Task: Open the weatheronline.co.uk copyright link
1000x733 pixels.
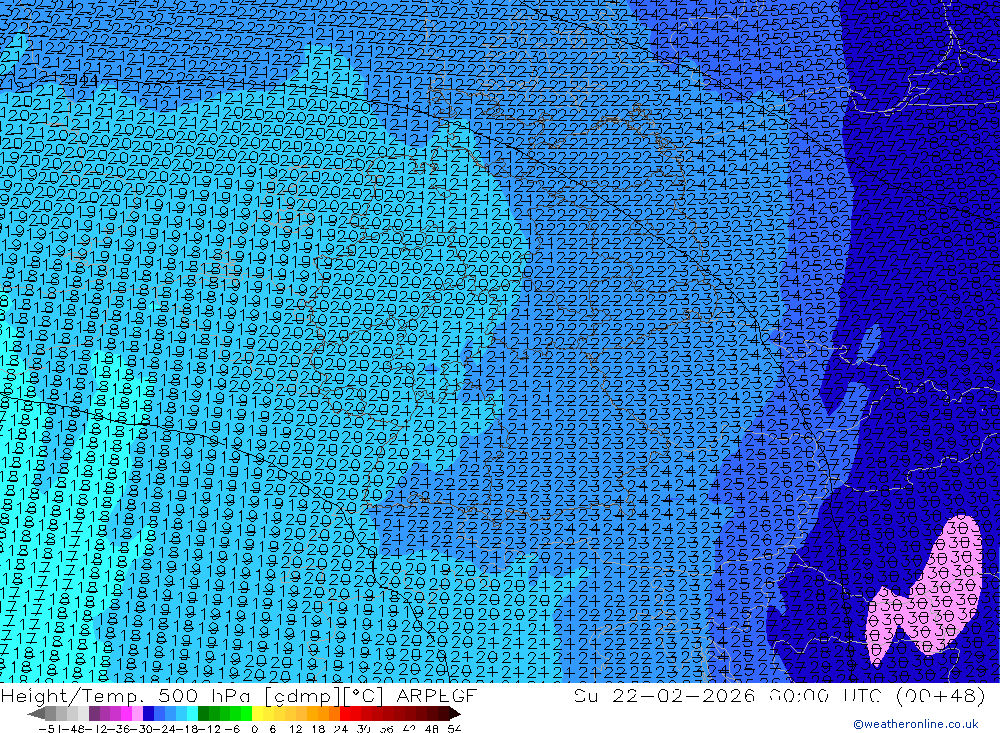Action: coord(915,724)
